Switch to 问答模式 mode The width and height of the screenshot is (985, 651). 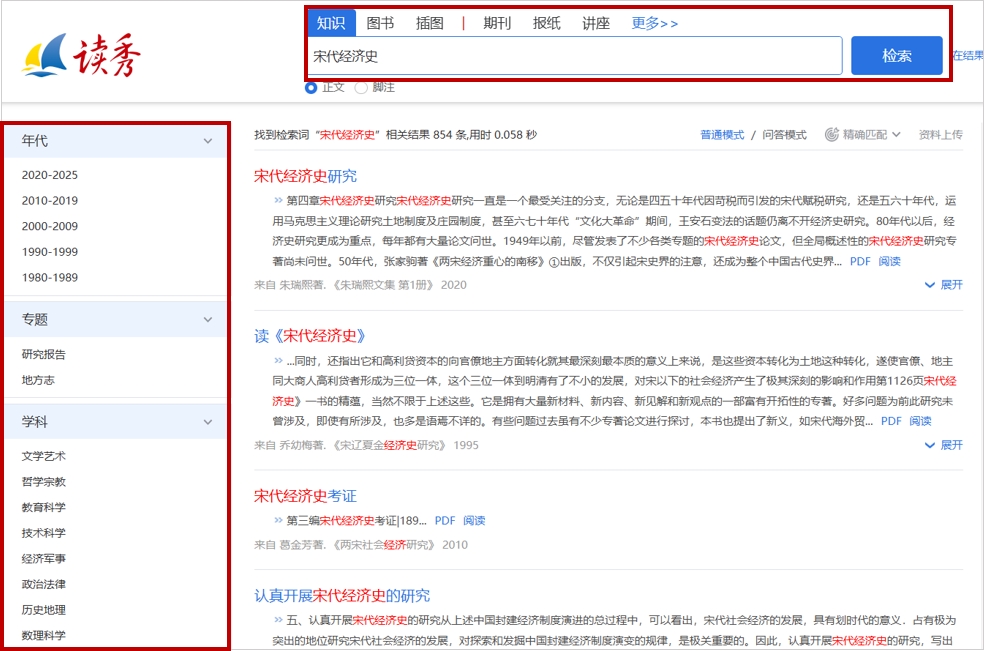784,135
